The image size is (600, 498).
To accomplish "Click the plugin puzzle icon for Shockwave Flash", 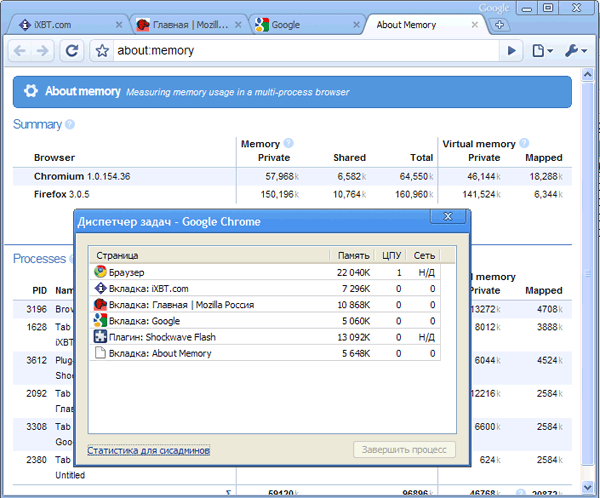I will (100, 336).
